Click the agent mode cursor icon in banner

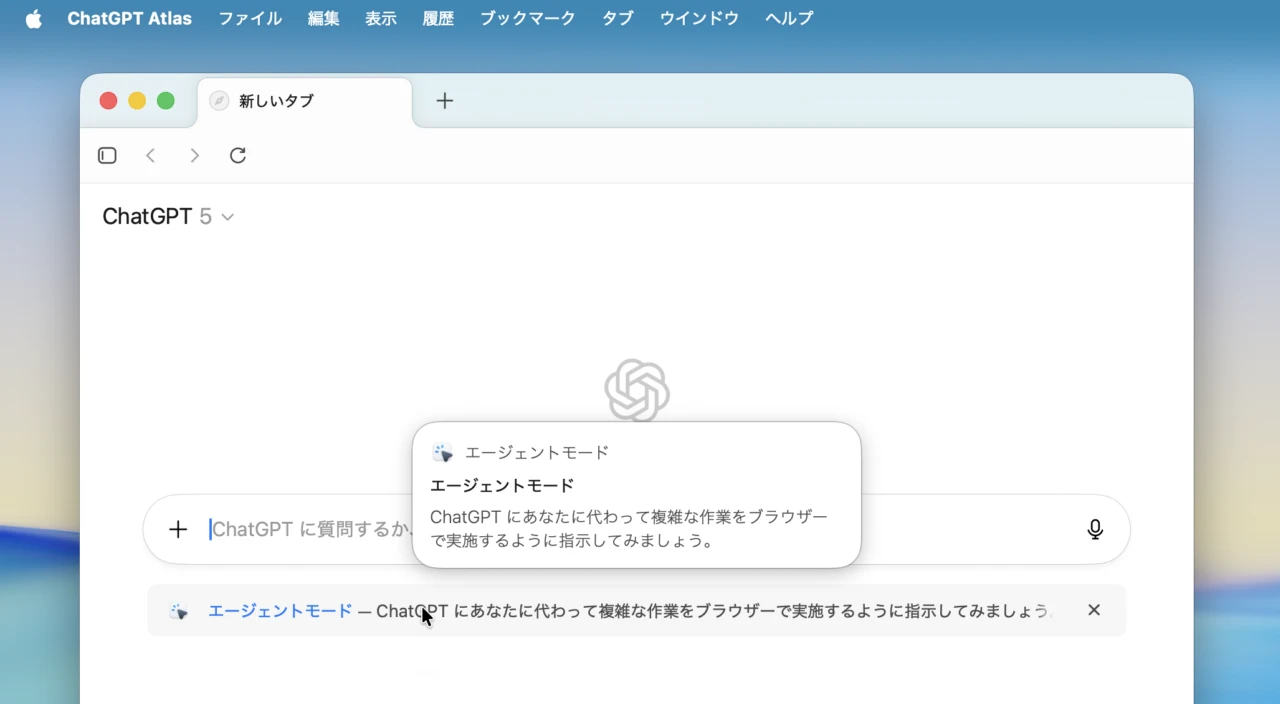click(x=179, y=611)
